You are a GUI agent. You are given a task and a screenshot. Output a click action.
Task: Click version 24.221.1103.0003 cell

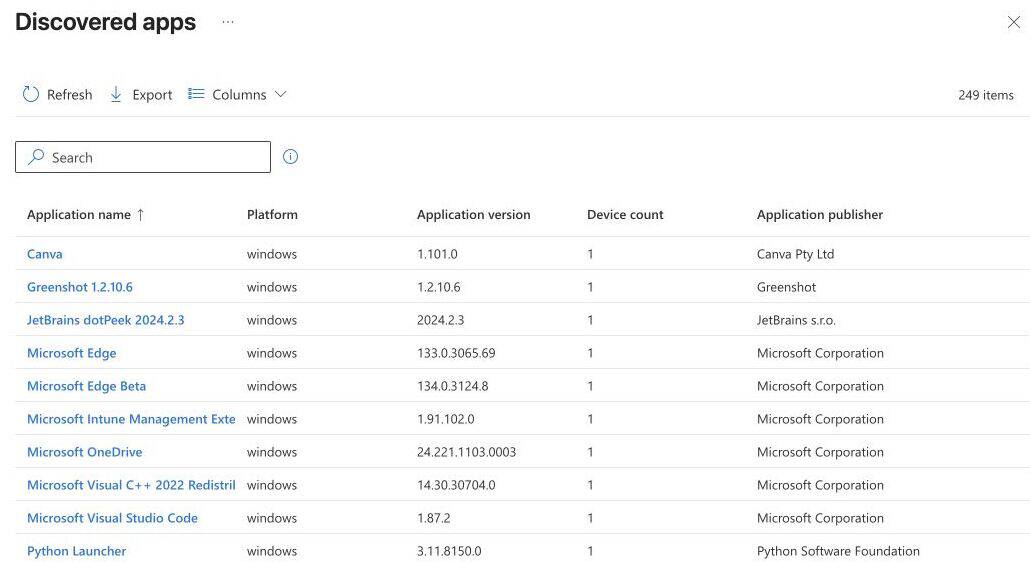pos(466,452)
